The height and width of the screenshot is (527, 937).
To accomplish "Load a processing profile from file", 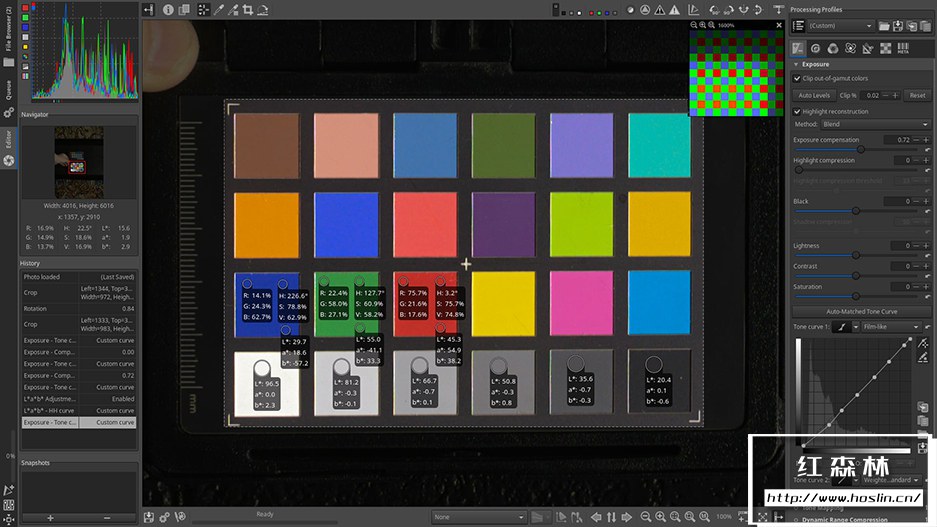I will pos(884,26).
